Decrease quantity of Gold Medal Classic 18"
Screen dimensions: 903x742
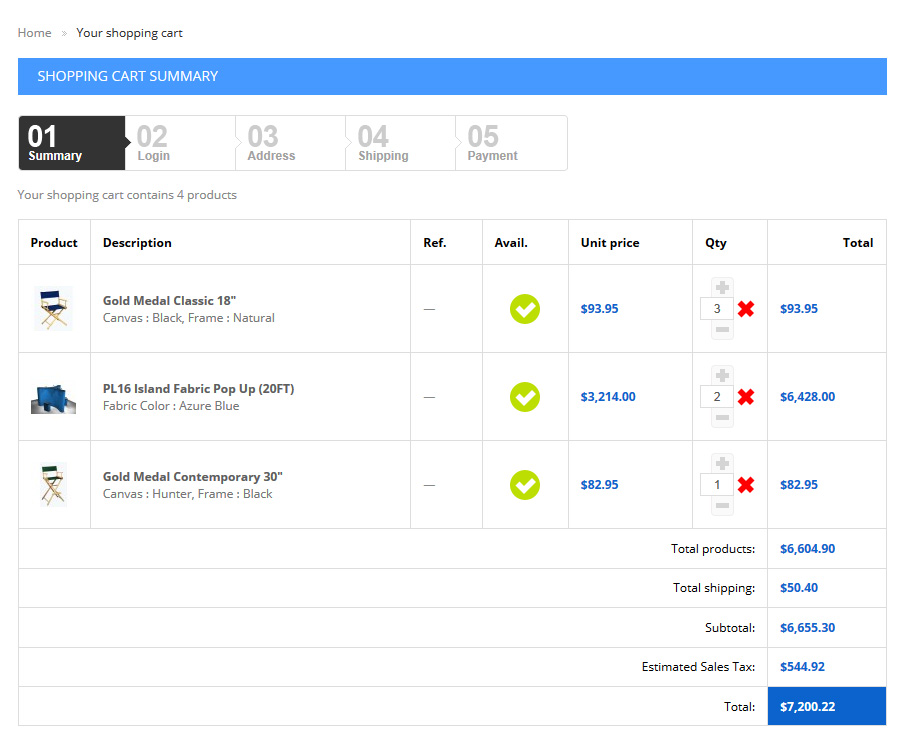coord(722,330)
